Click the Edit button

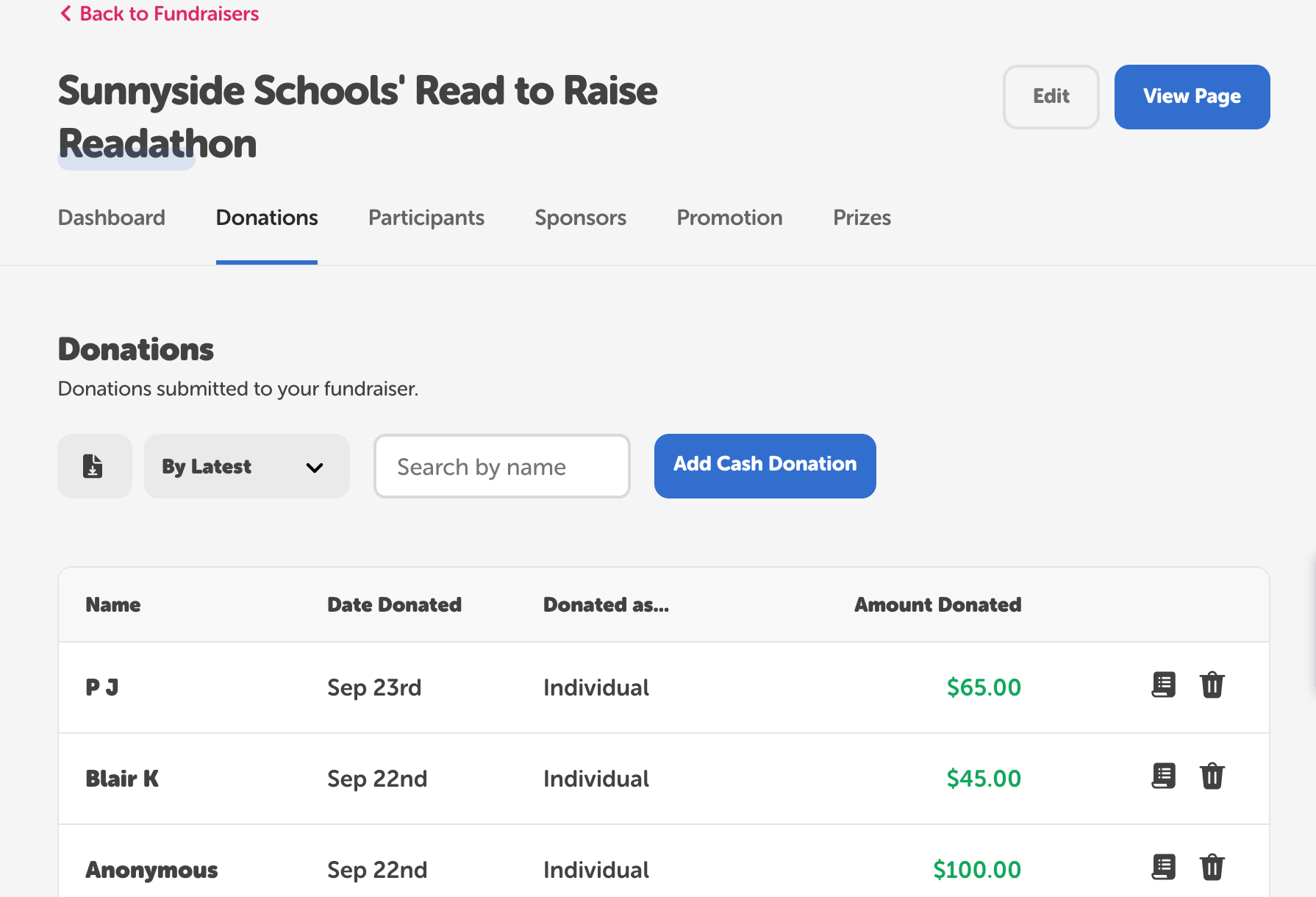pyautogui.click(x=1051, y=96)
